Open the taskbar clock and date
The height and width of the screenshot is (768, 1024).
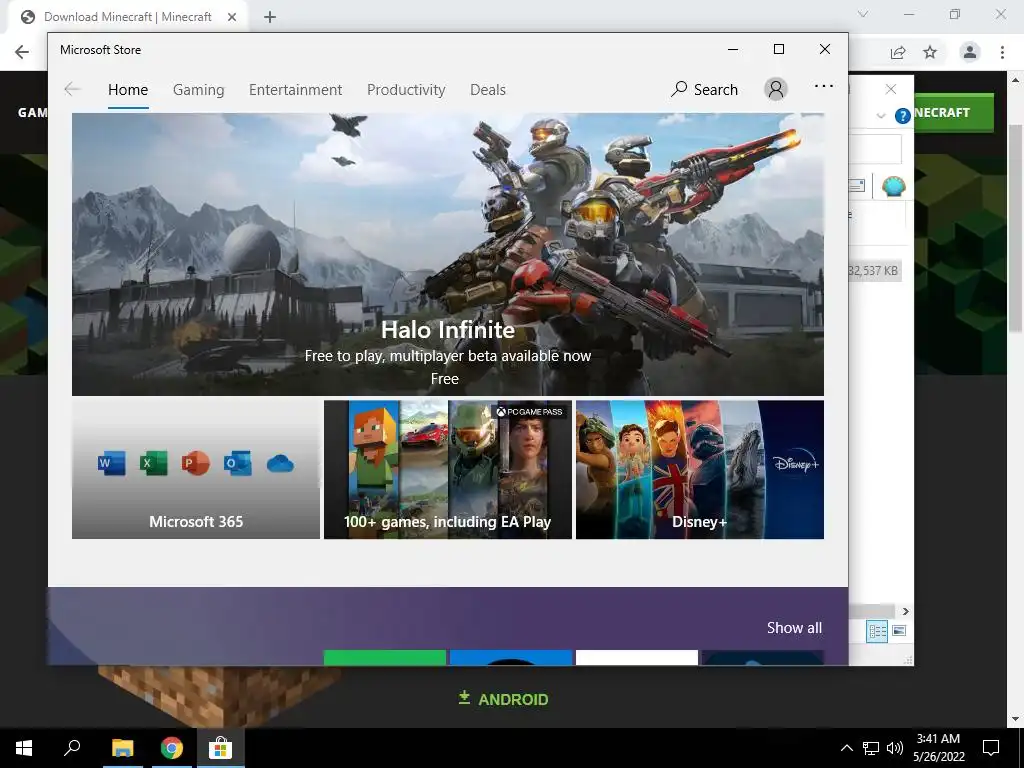point(938,748)
